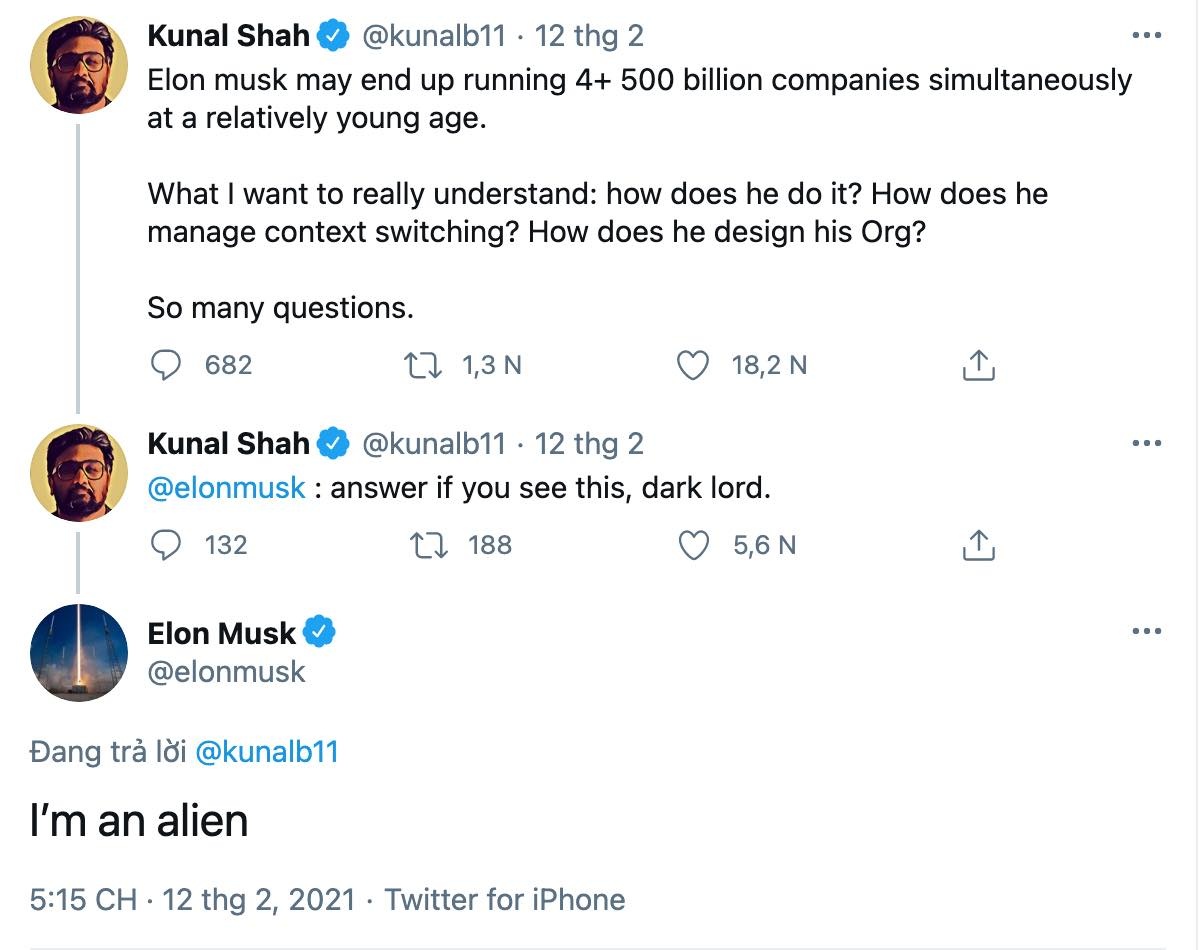Open the share icon on the second tweet
This screenshot has width=1200, height=950.
click(979, 545)
